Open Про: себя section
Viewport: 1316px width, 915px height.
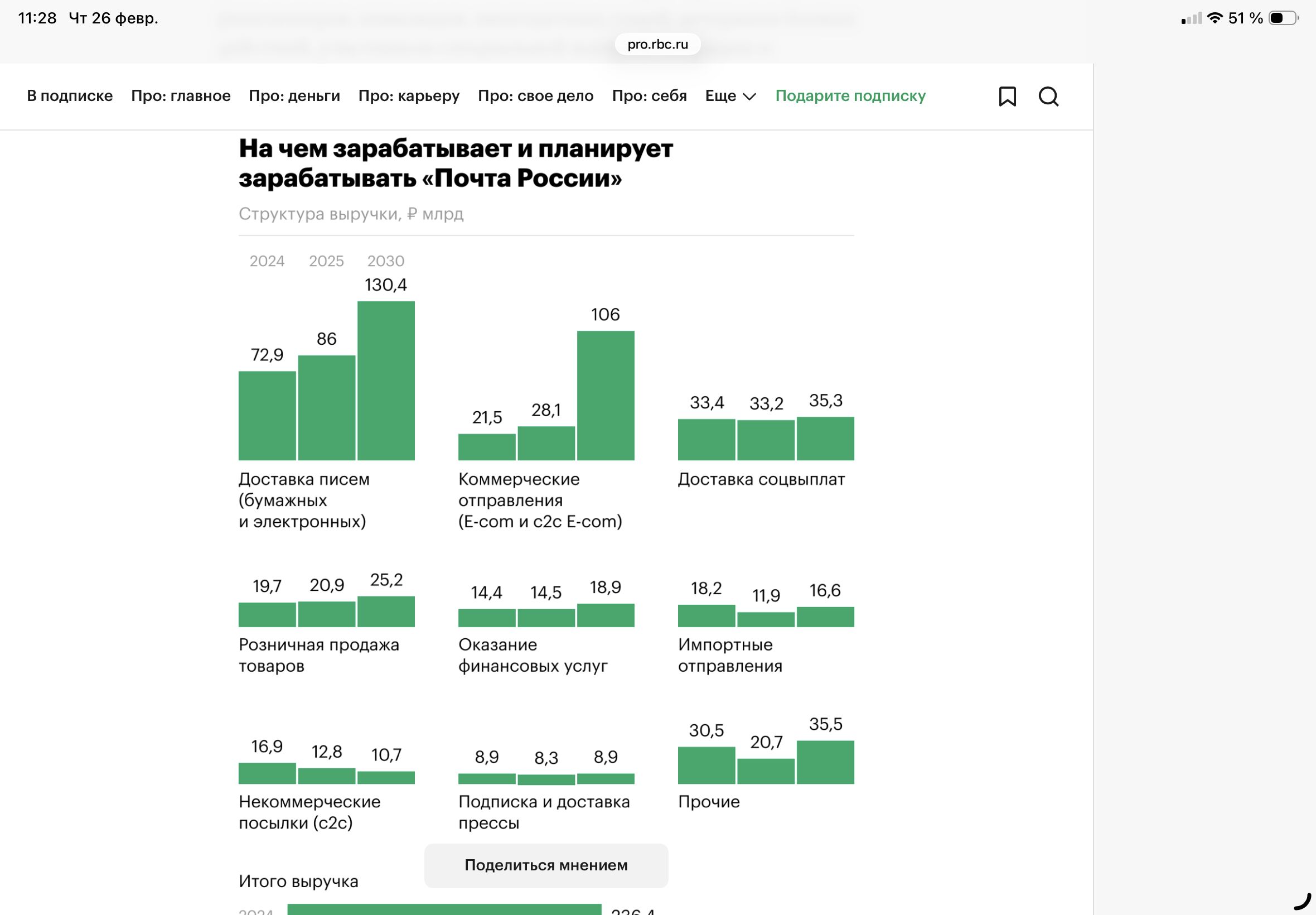point(649,96)
